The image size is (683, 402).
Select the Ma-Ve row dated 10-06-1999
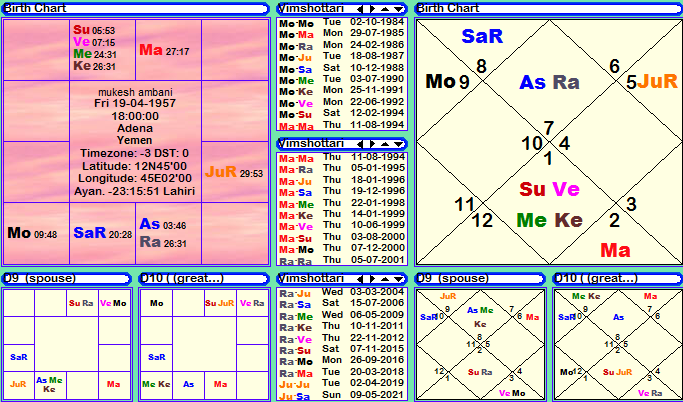342,226
